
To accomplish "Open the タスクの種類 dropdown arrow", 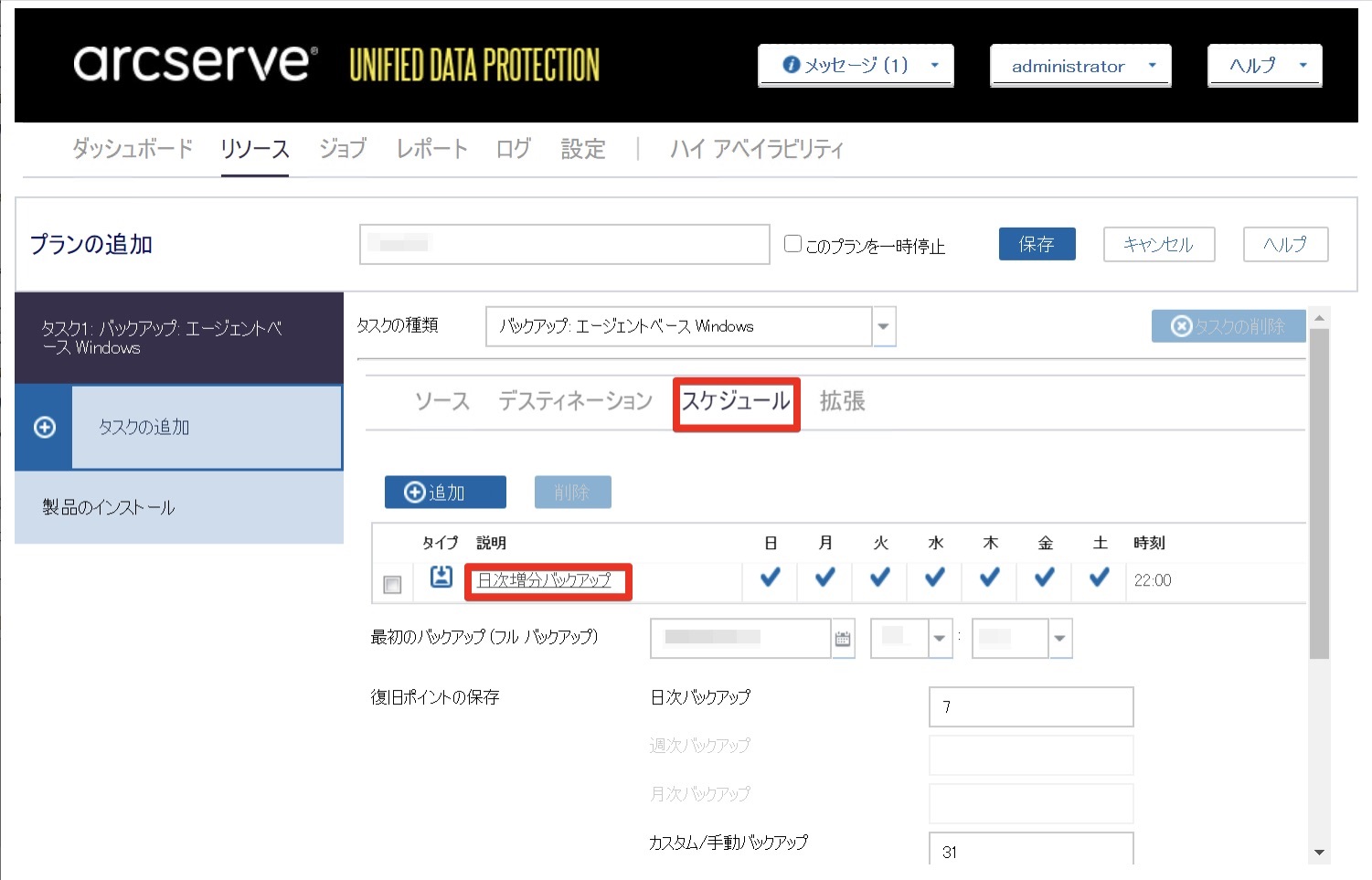I will pos(884,326).
